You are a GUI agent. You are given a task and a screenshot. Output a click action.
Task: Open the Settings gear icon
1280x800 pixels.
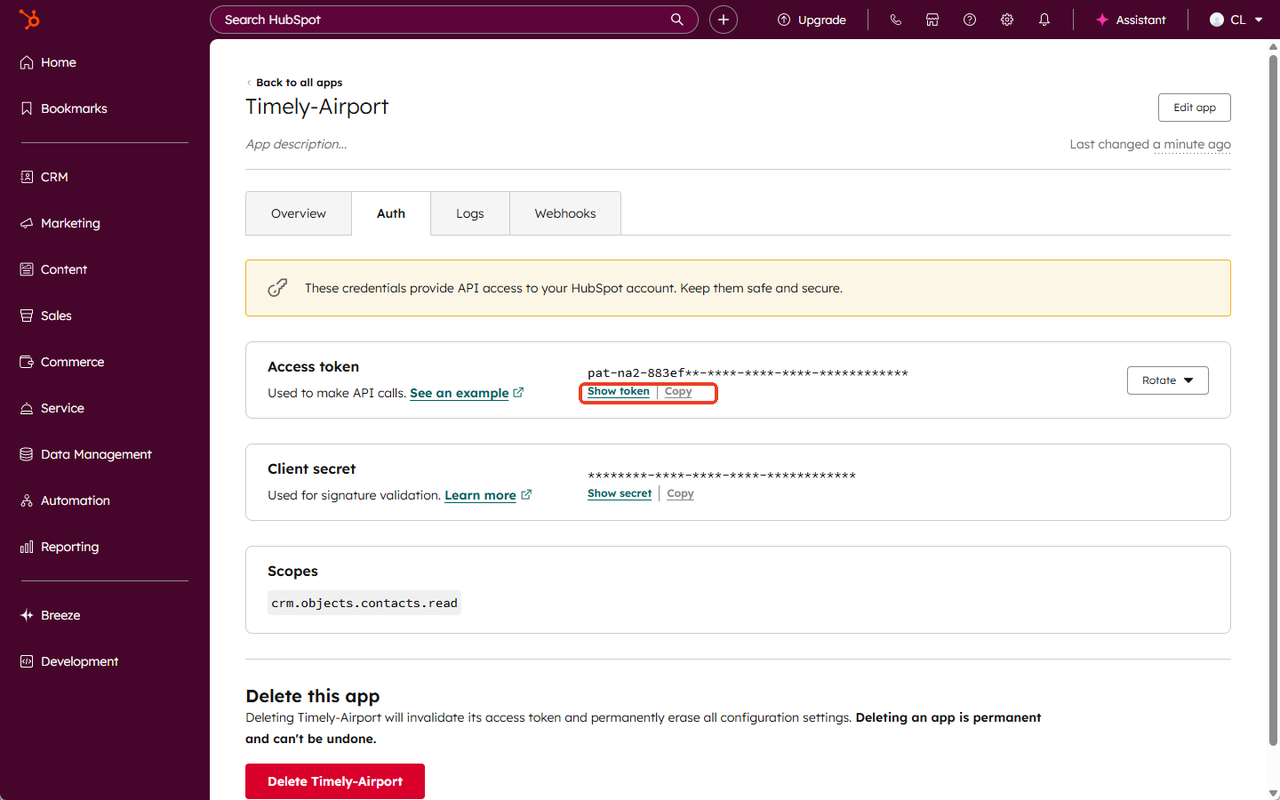click(1007, 20)
